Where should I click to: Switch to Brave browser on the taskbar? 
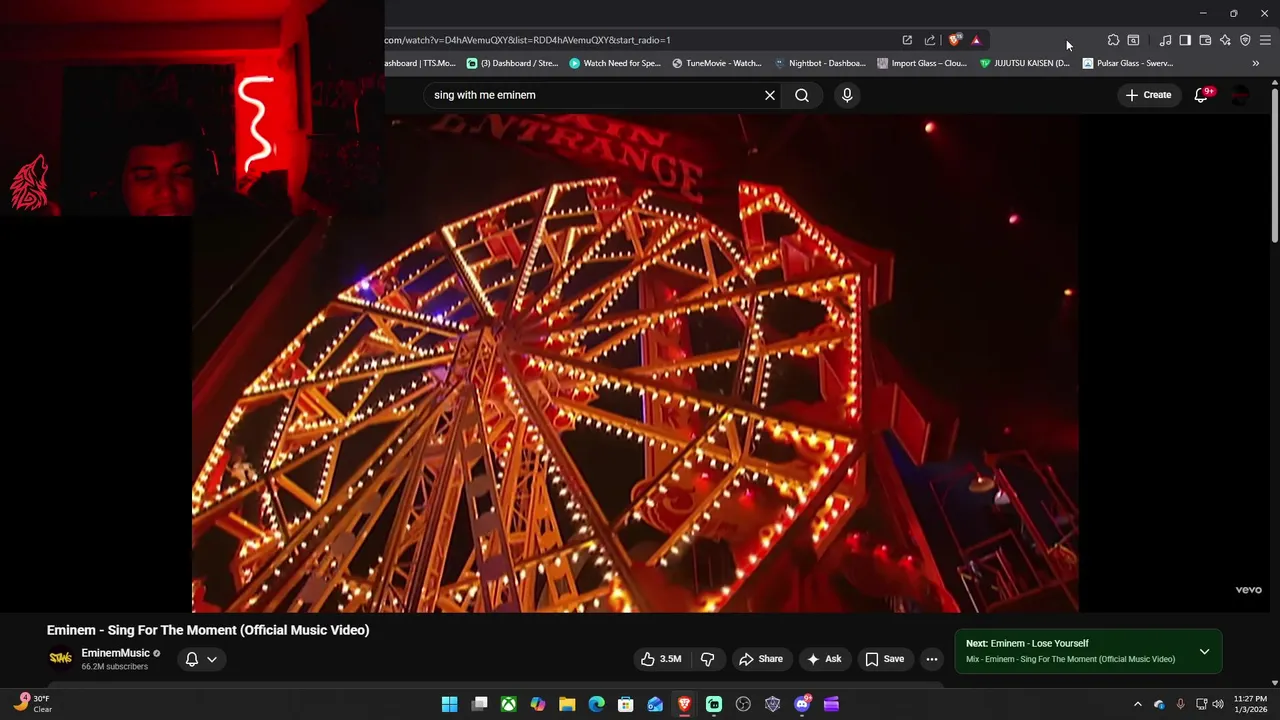[x=684, y=704]
